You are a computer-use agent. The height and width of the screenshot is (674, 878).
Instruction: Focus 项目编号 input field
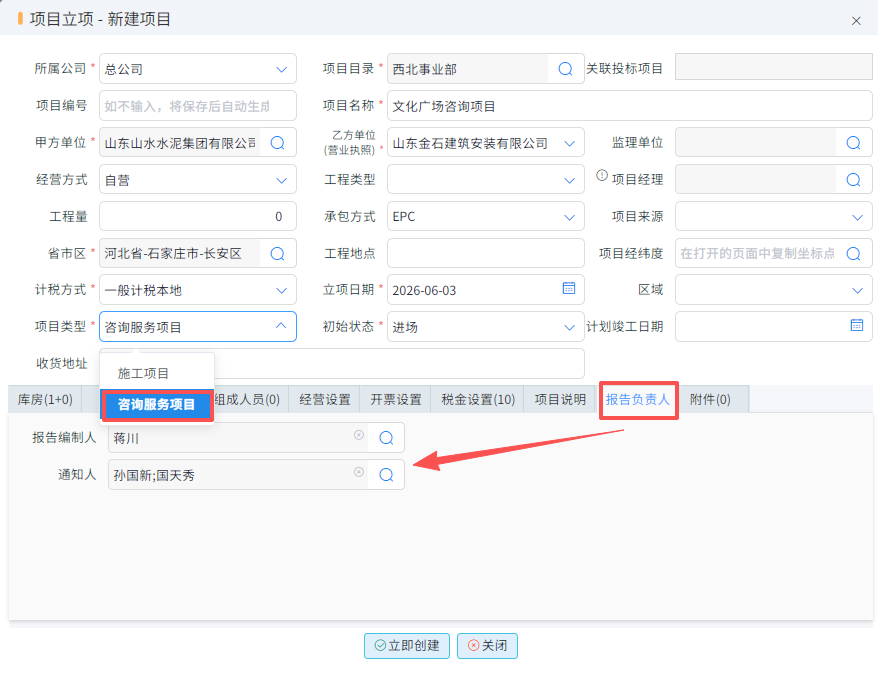click(198, 106)
